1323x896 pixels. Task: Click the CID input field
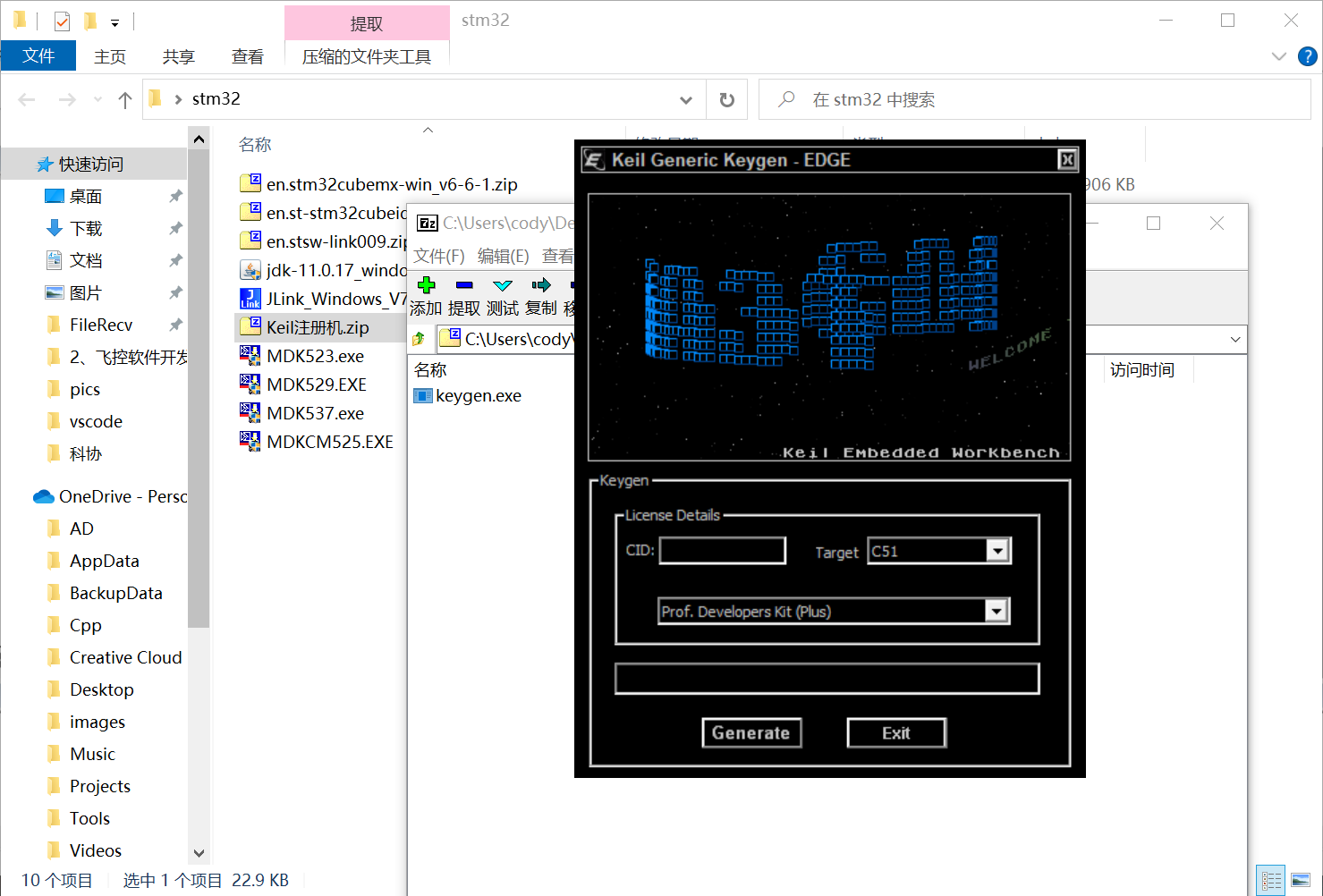723,551
